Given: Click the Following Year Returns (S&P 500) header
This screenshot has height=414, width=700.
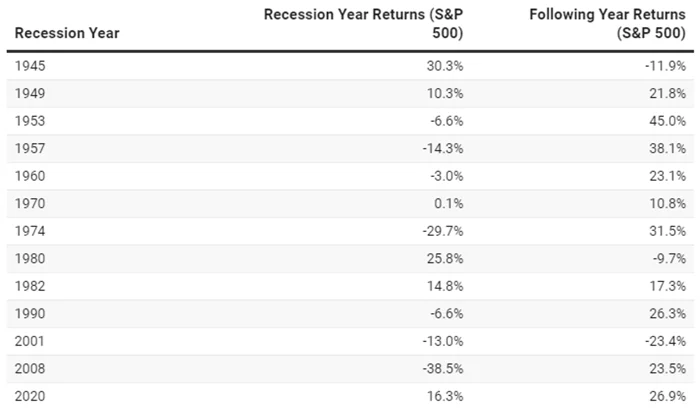Looking at the screenshot, I should pos(606,23).
